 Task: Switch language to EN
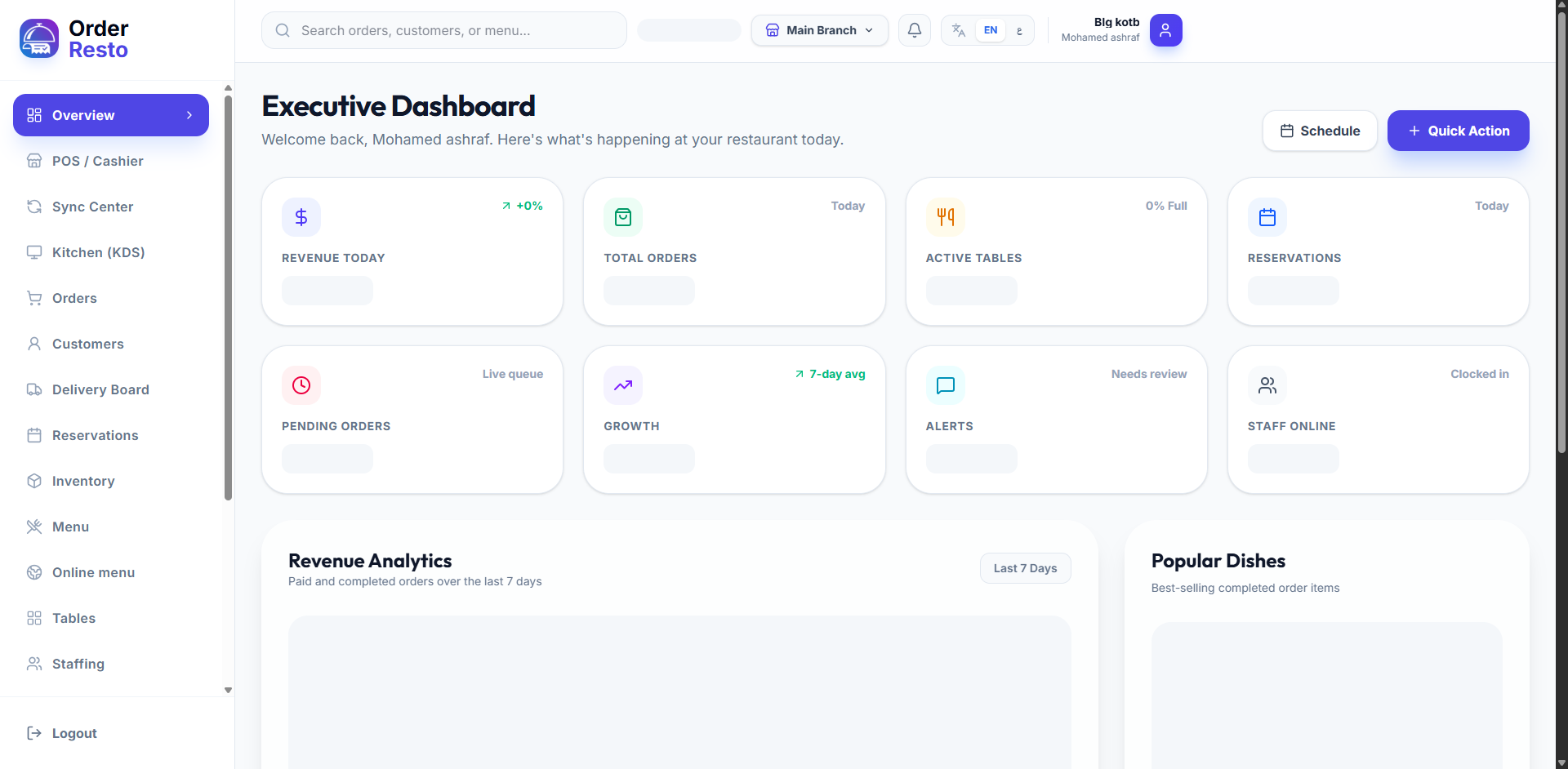[991, 30]
